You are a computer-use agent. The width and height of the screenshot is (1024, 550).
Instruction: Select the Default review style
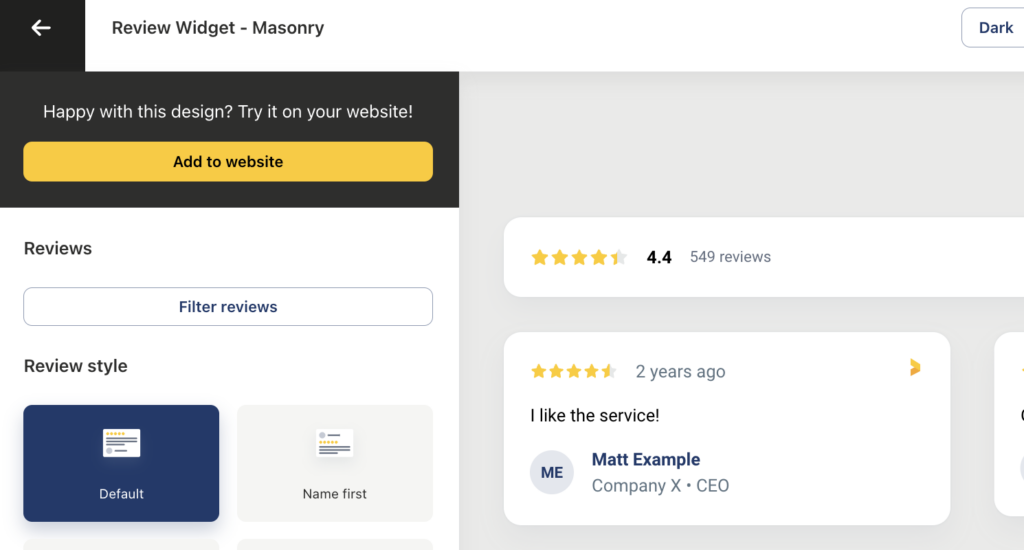coord(121,463)
